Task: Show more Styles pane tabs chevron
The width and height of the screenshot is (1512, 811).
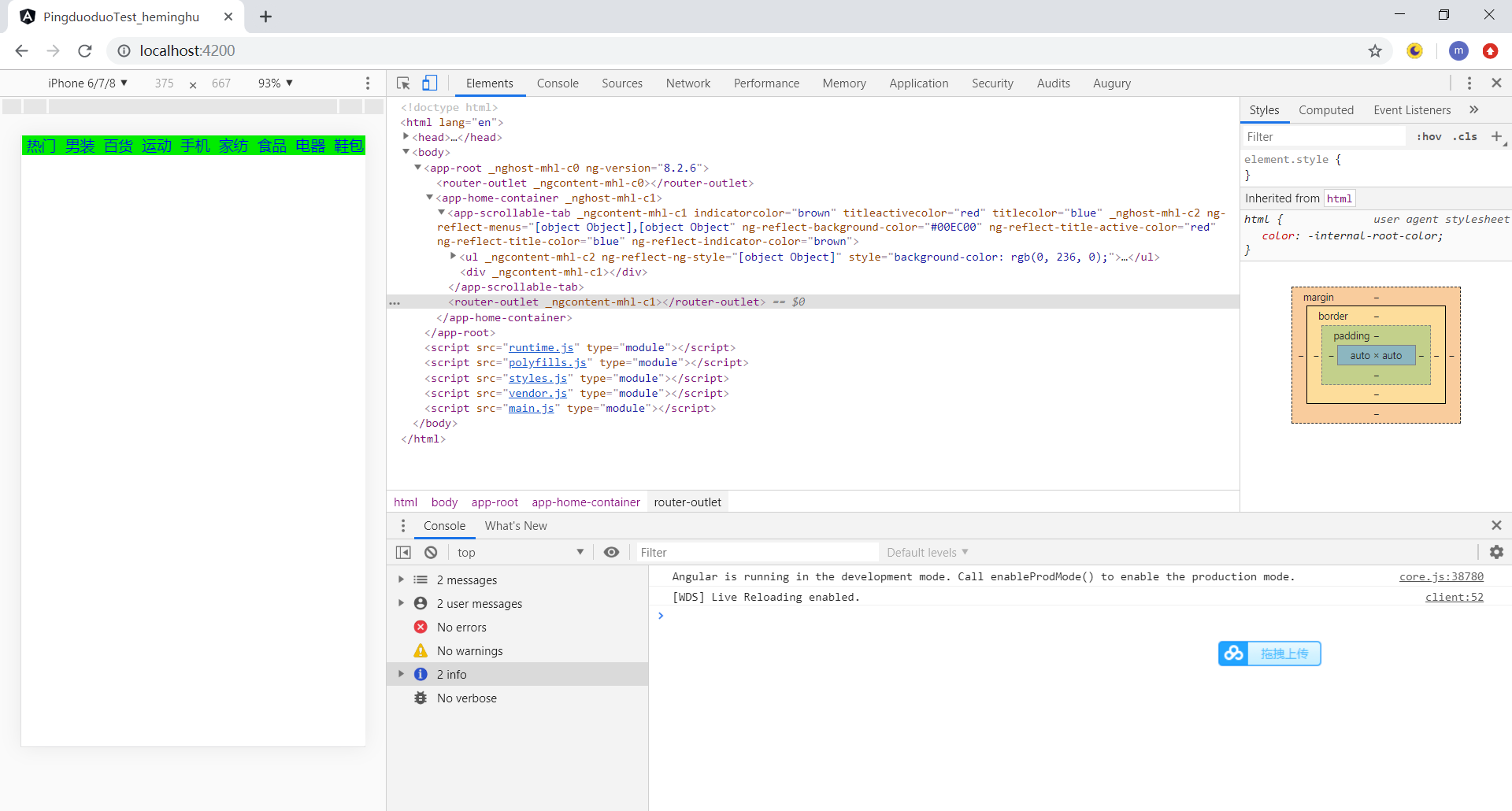Action: (x=1474, y=110)
